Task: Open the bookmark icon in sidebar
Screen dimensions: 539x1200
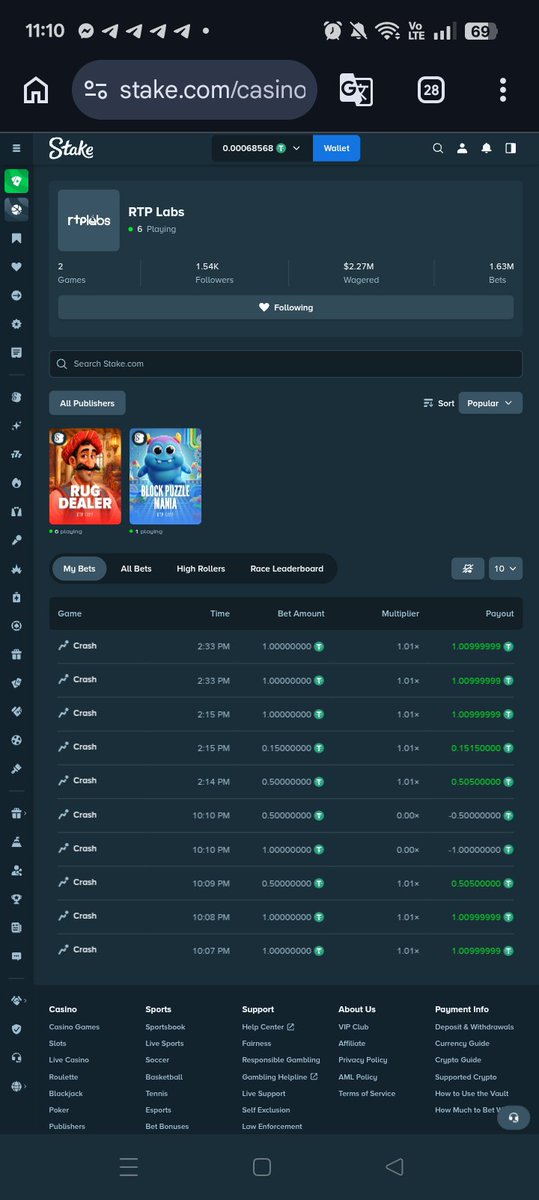Action: 16,239
